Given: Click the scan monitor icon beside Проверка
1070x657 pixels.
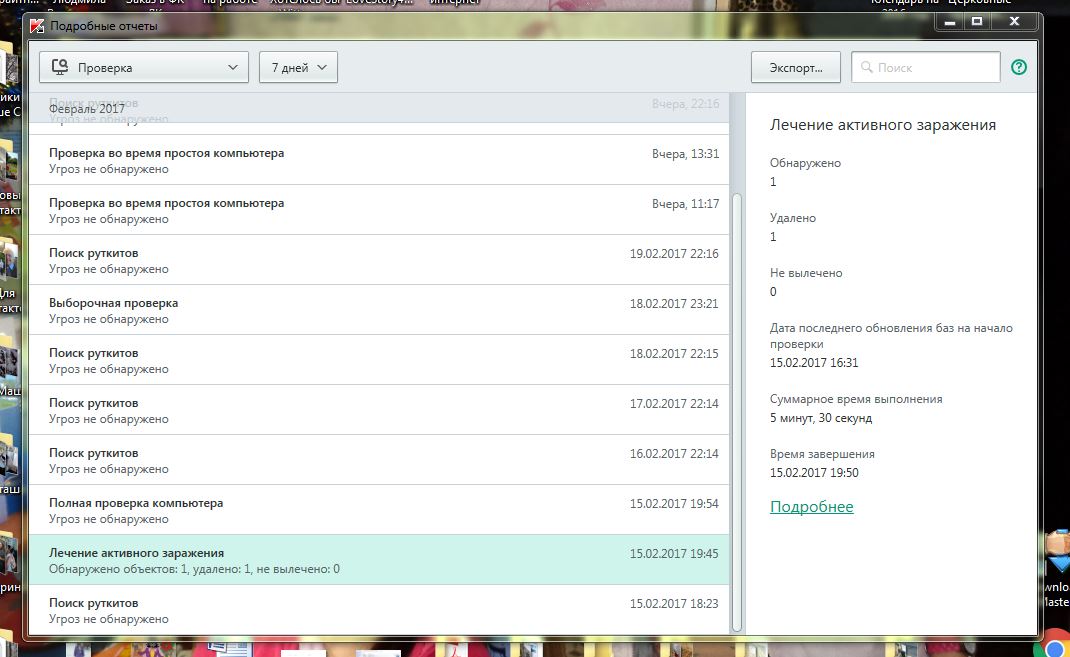Looking at the screenshot, I should 60,68.
